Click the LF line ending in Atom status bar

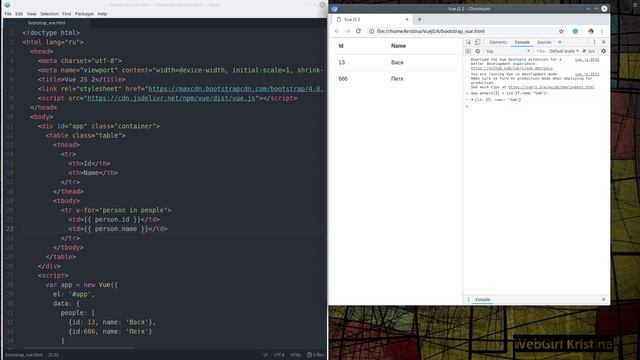265,355
